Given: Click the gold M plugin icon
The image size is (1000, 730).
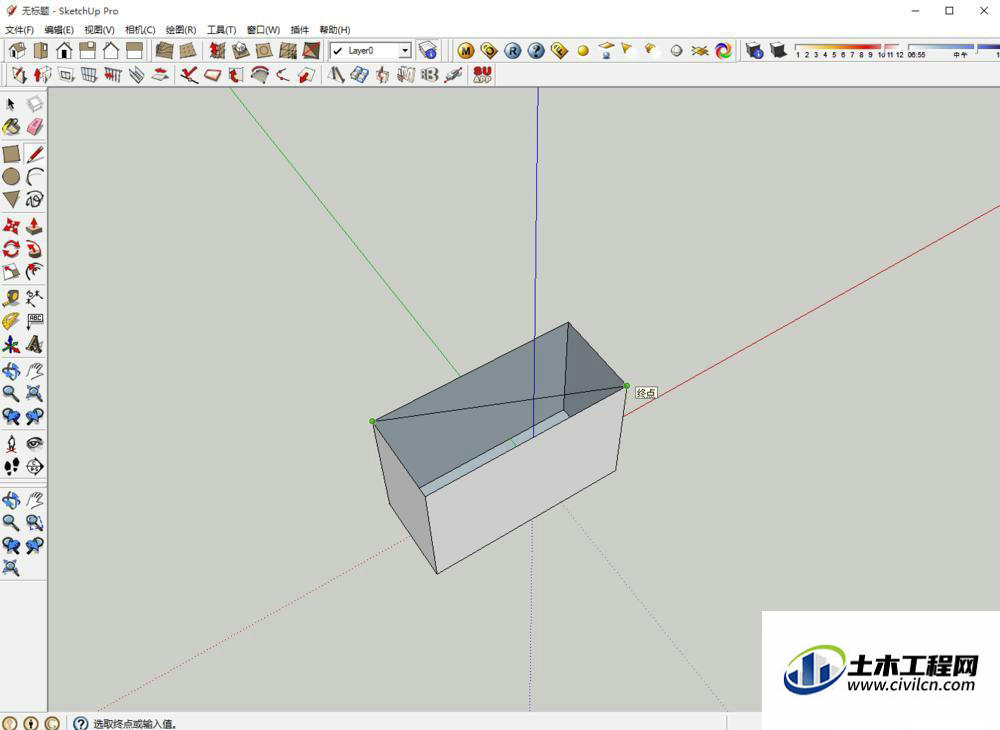Looking at the screenshot, I should click(466, 50).
